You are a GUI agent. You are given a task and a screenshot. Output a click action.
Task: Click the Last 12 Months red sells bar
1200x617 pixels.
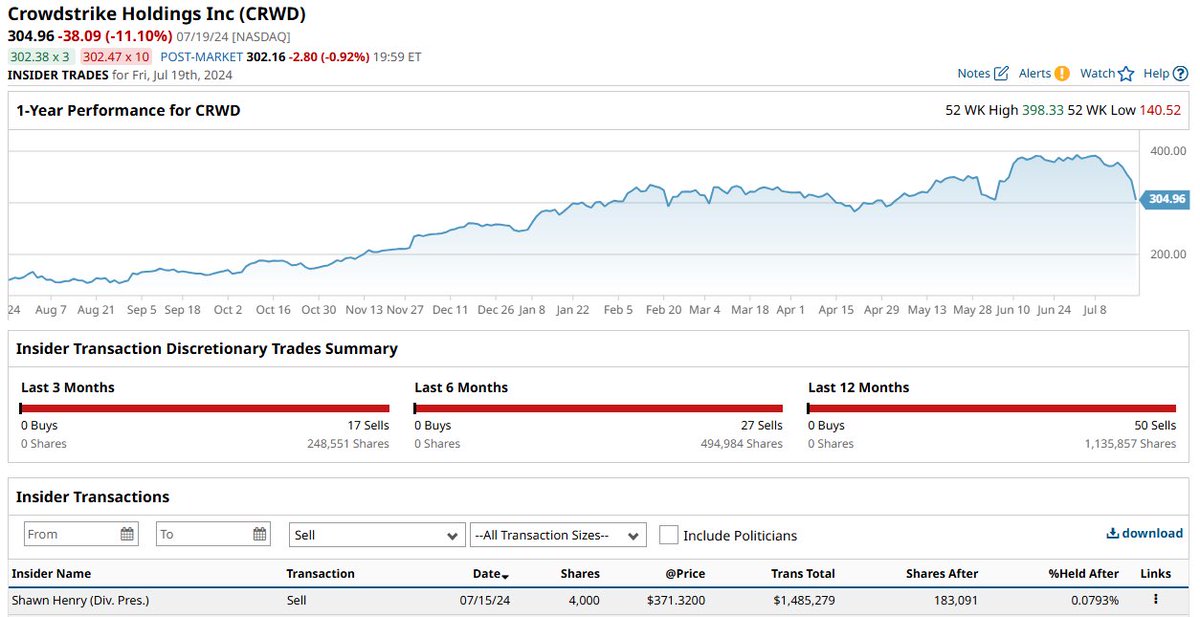992,408
